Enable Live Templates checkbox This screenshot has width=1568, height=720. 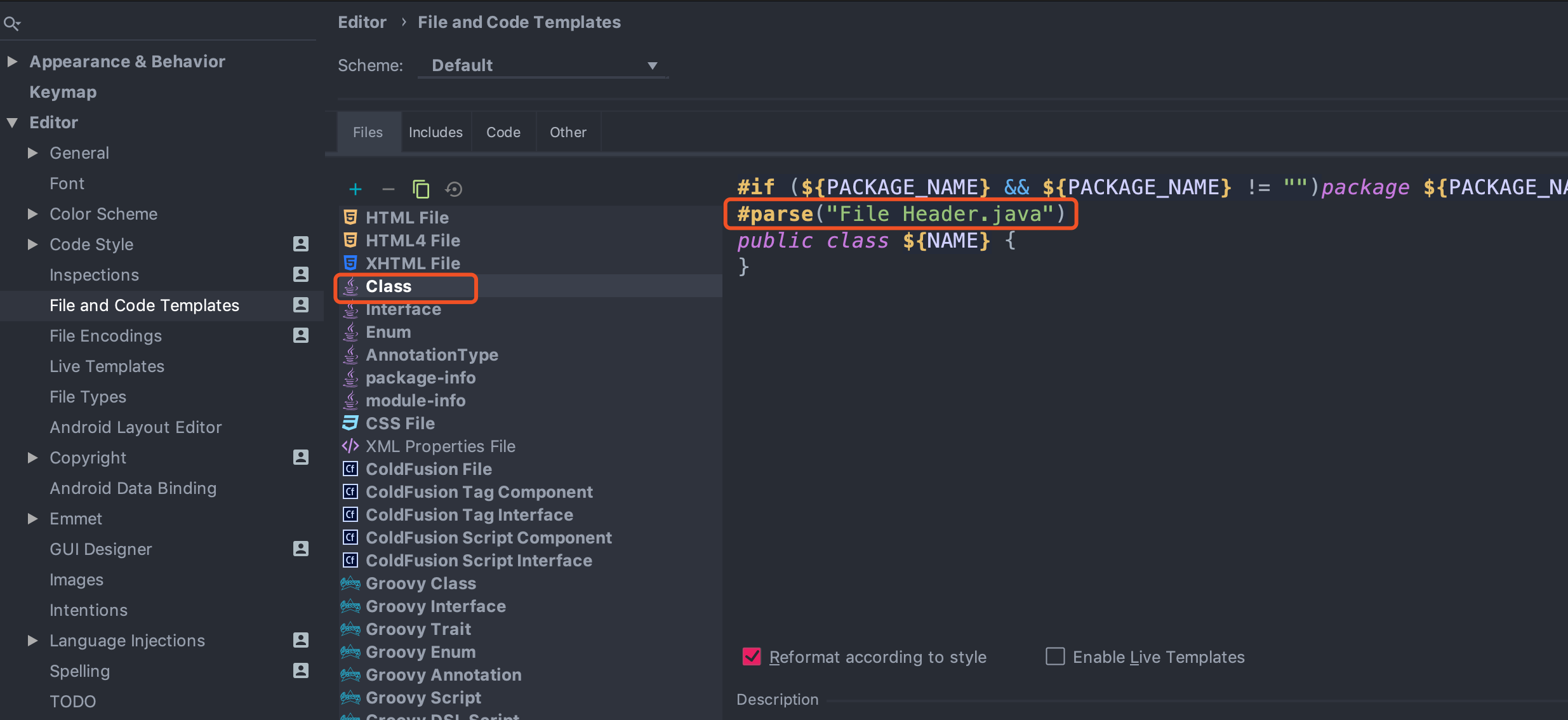[1055, 657]
